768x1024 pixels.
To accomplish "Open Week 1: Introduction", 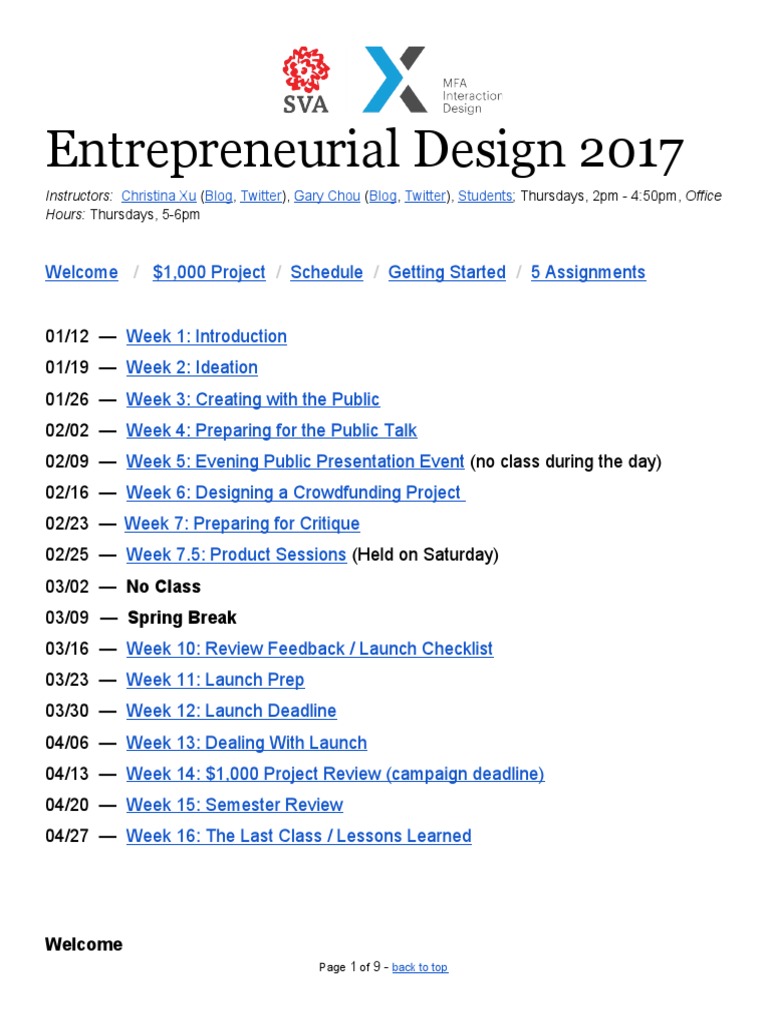I will coord(206,336).
